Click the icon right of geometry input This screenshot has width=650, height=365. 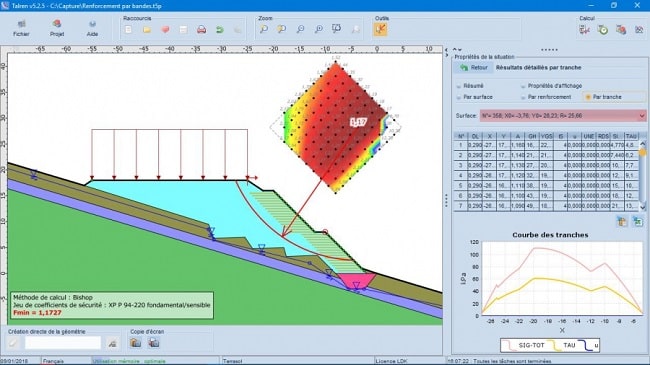coord(112,343)
